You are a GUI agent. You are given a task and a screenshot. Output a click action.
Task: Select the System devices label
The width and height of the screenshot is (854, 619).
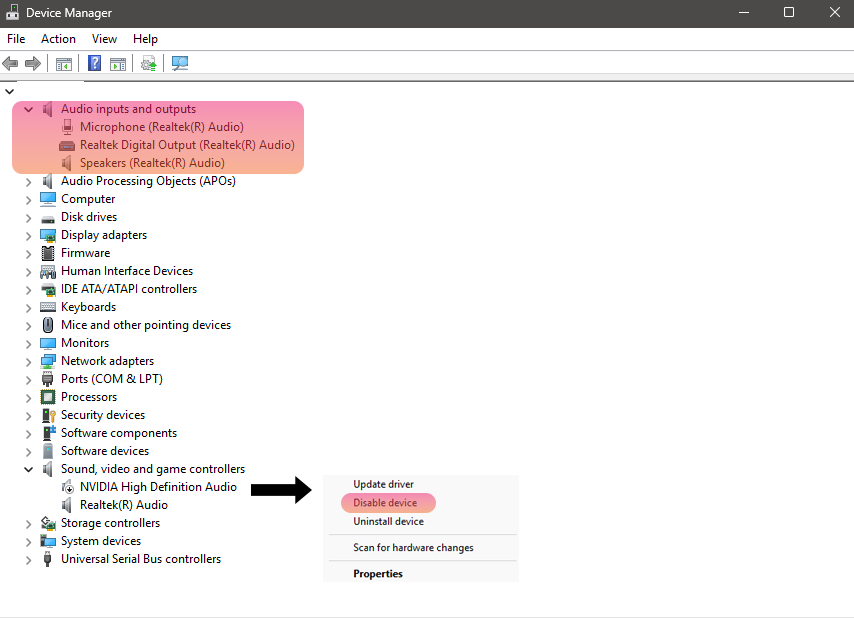(x=101, y=541)
